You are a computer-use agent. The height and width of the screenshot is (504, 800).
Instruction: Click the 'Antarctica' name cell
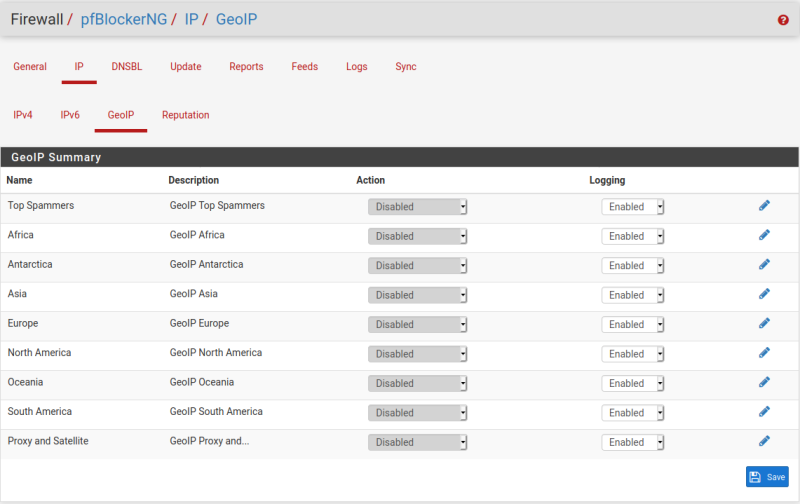pos(30,264)
